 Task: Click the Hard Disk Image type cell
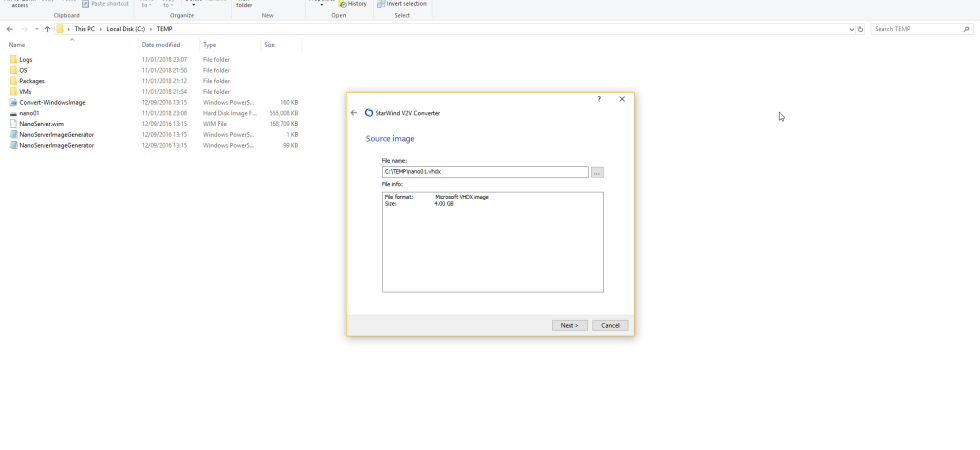coord(229,113)
